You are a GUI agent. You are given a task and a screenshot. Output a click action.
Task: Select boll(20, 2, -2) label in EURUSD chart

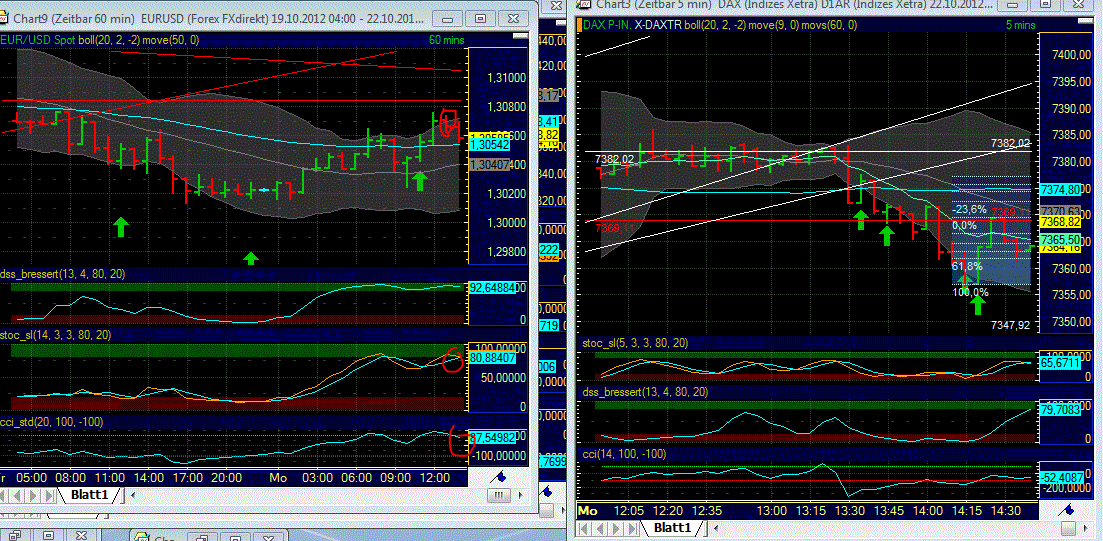[109, 40]
